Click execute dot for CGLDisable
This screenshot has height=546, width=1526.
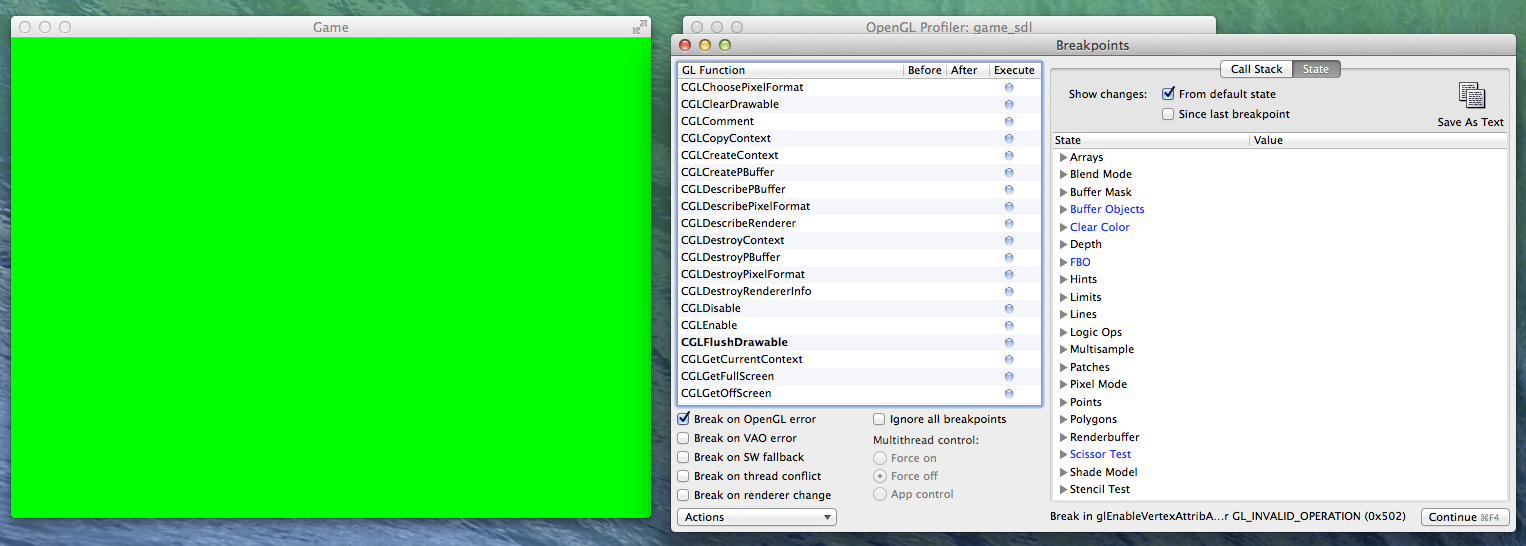click(x=1009, y=308)
